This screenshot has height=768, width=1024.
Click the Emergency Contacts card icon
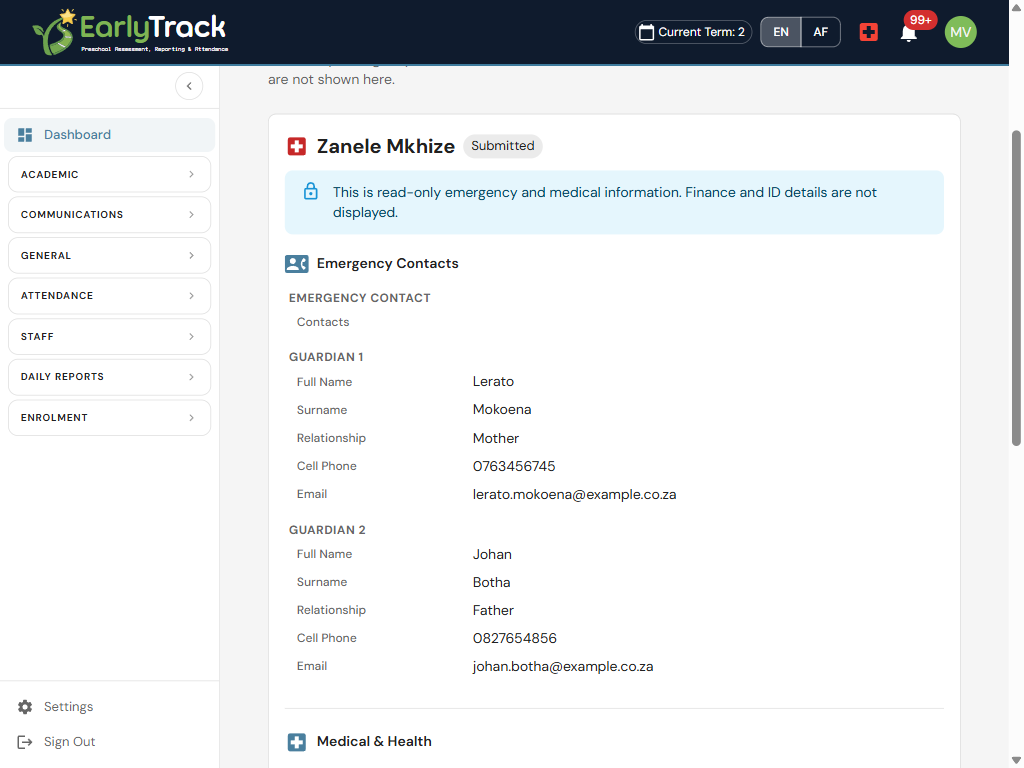tap(296, 264)
